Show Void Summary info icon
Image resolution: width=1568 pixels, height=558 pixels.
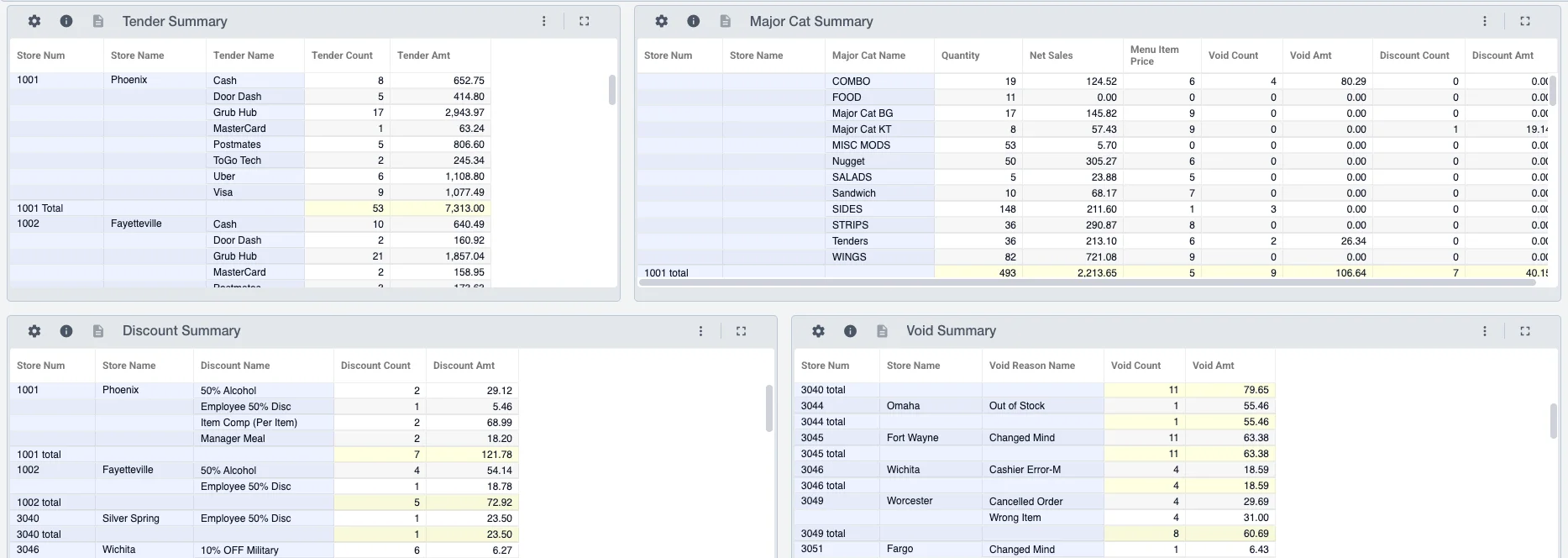pyautogui.click(x=851, y=331)
